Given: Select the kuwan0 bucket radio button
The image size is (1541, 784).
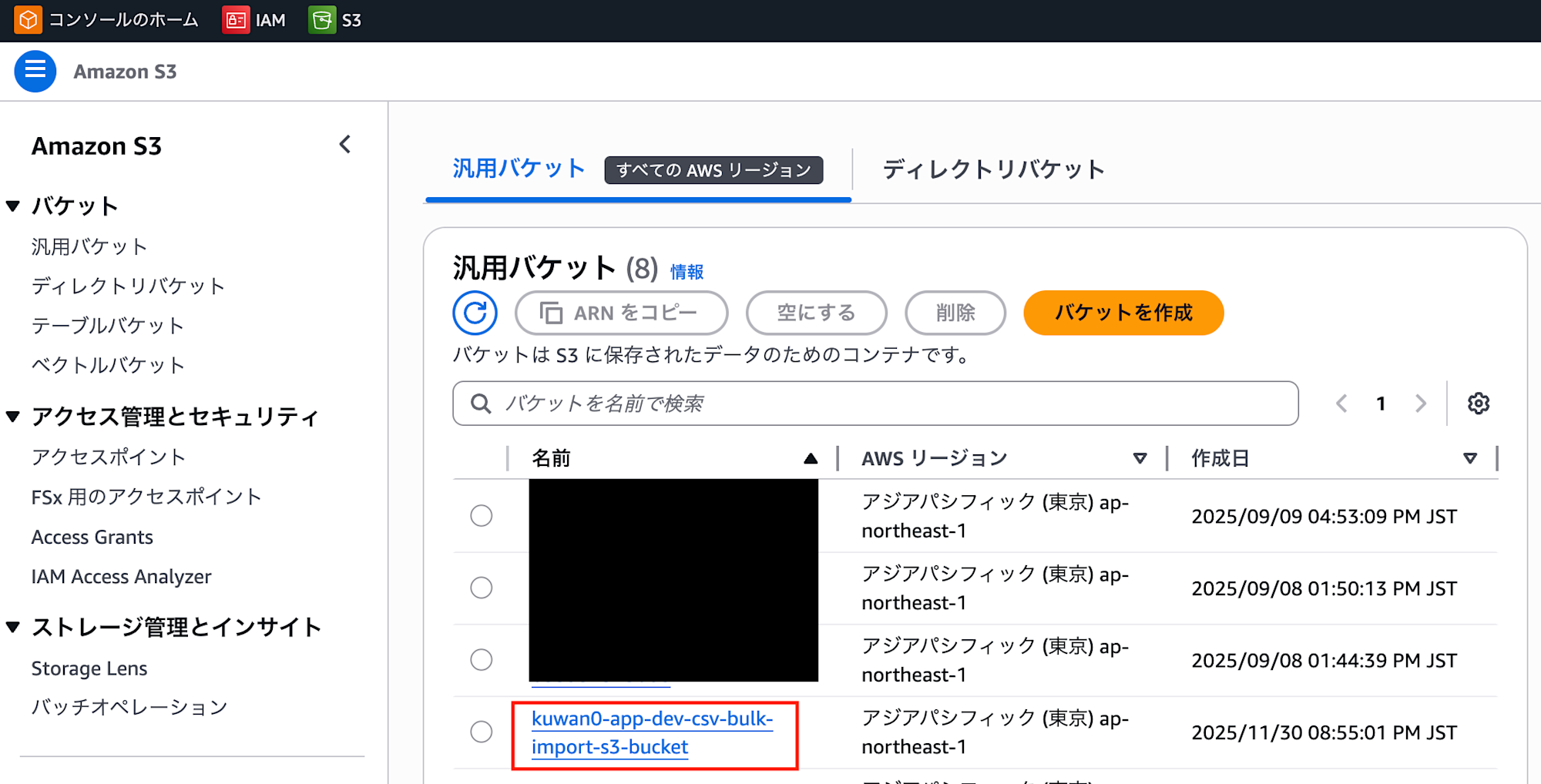Looking at the screenshot, I should tap(481, 732).
